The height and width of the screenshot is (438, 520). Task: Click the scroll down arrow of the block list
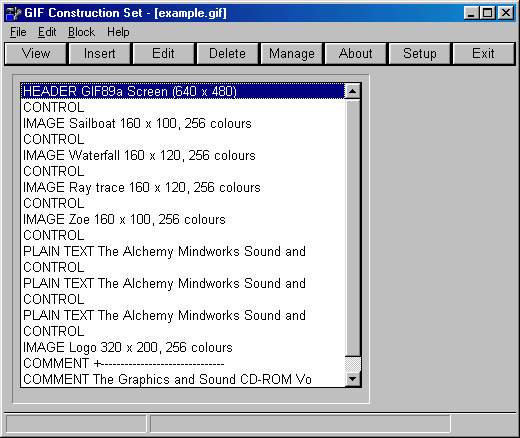coord(353,379)
